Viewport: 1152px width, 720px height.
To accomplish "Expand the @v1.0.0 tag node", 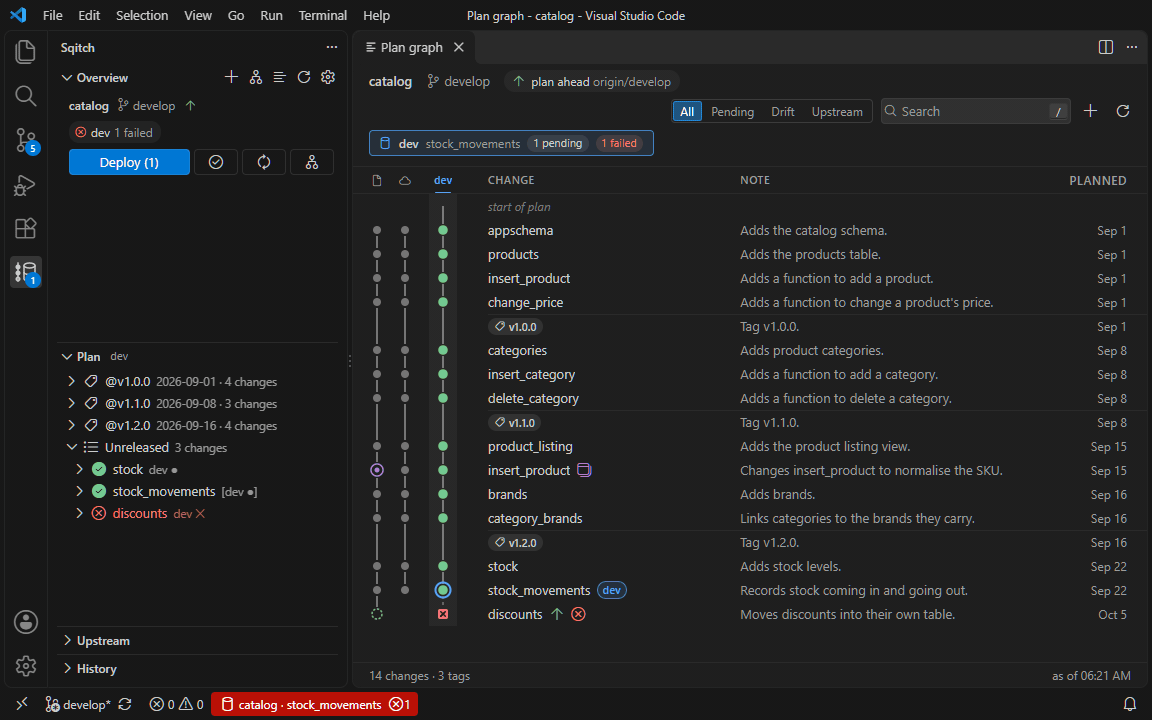I will coord(71,381).
